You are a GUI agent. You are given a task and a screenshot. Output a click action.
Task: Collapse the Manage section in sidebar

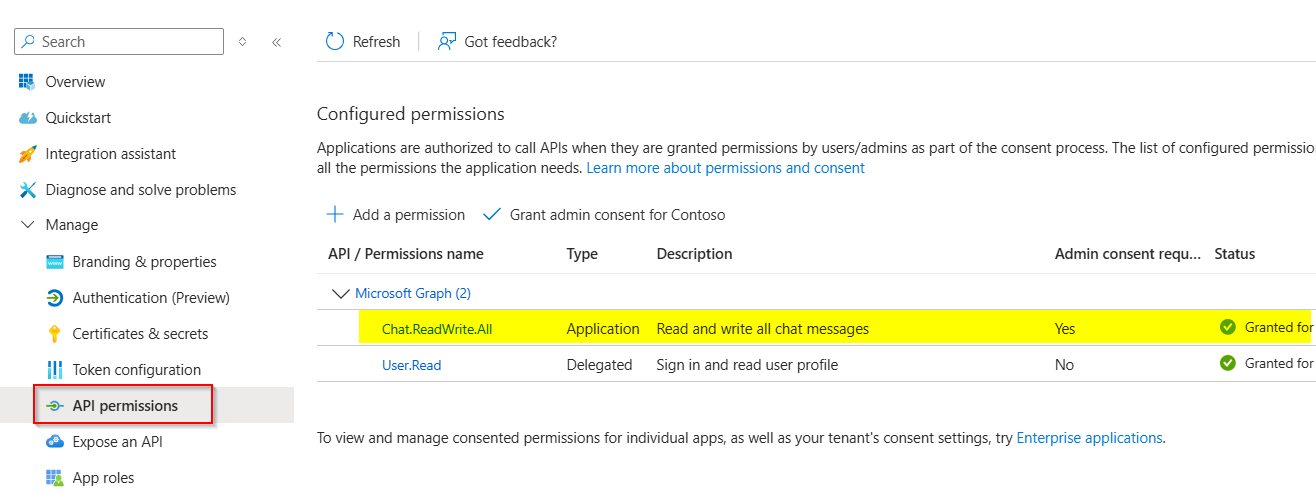(x=27, y=226)
